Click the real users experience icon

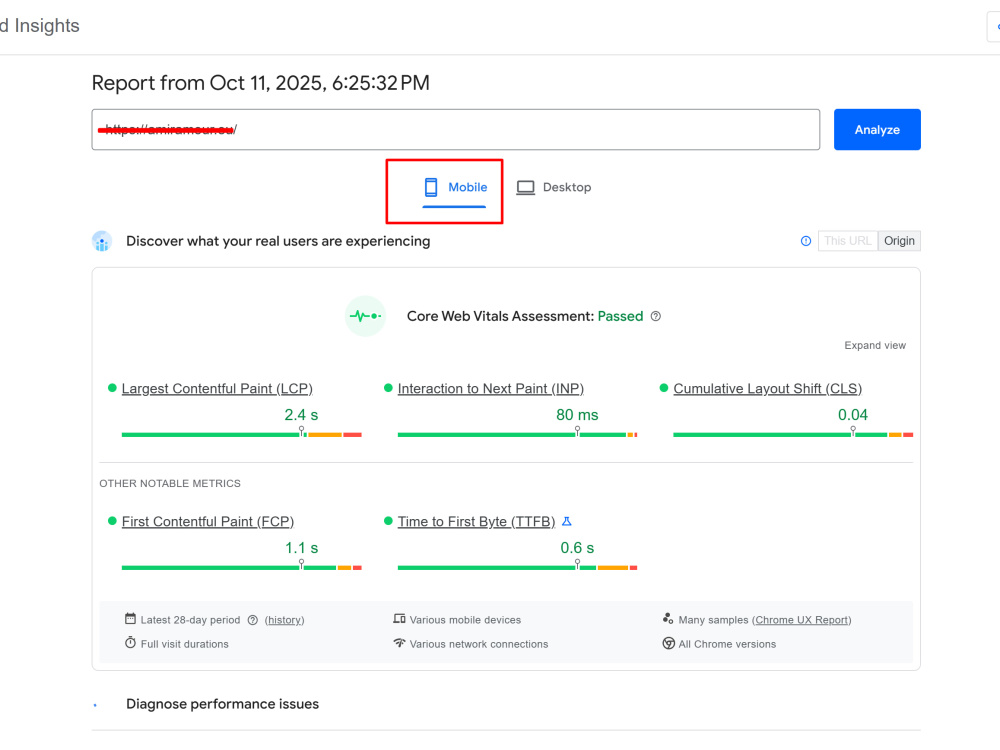pos(102,241)
